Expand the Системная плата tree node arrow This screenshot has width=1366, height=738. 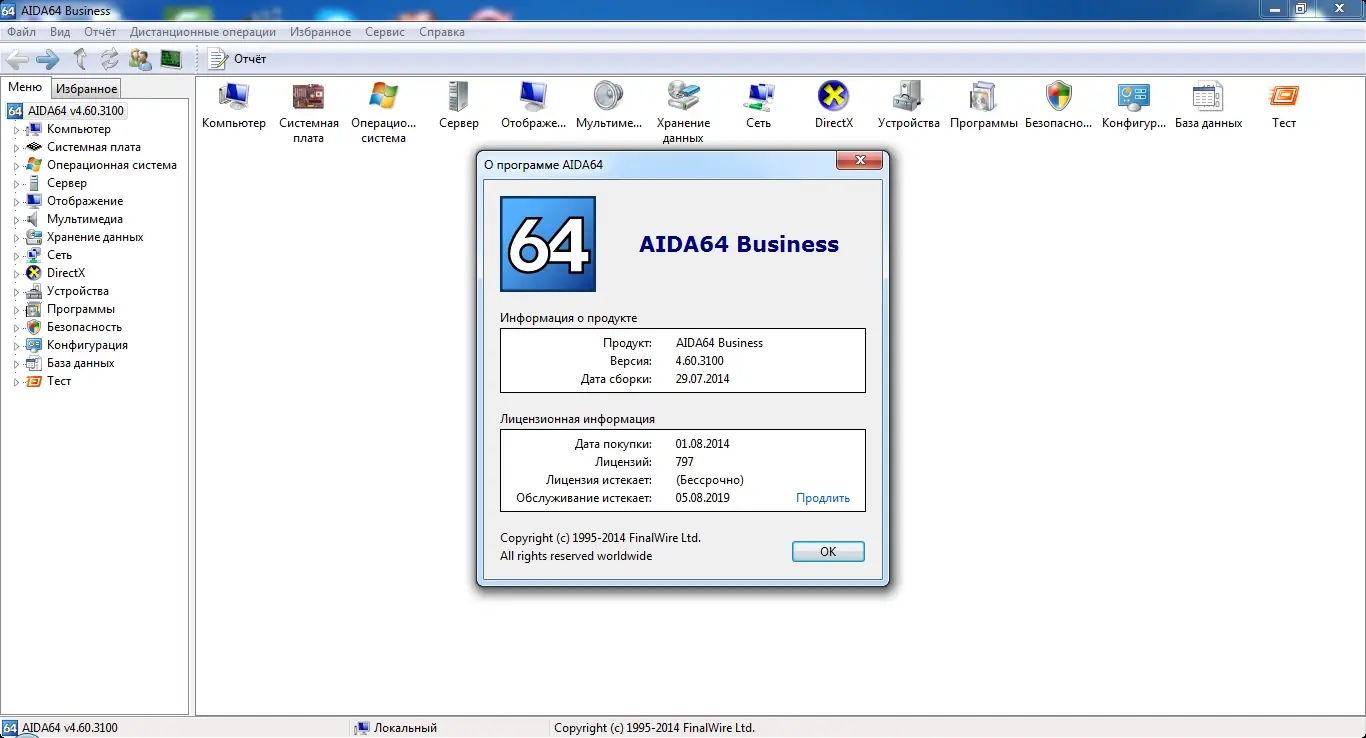pos(16,148)
